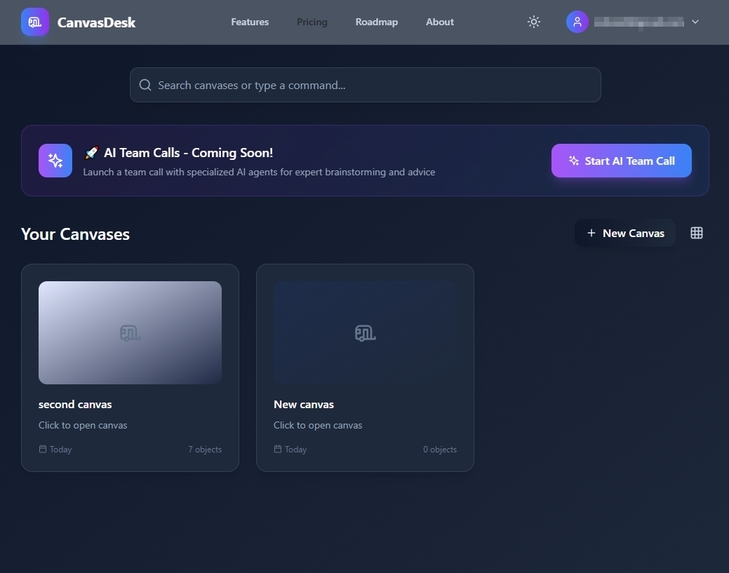Viewport: 729px width, 573px height.
Task: Click the 'Your Canvases' heading
Action: coord(75,234)
